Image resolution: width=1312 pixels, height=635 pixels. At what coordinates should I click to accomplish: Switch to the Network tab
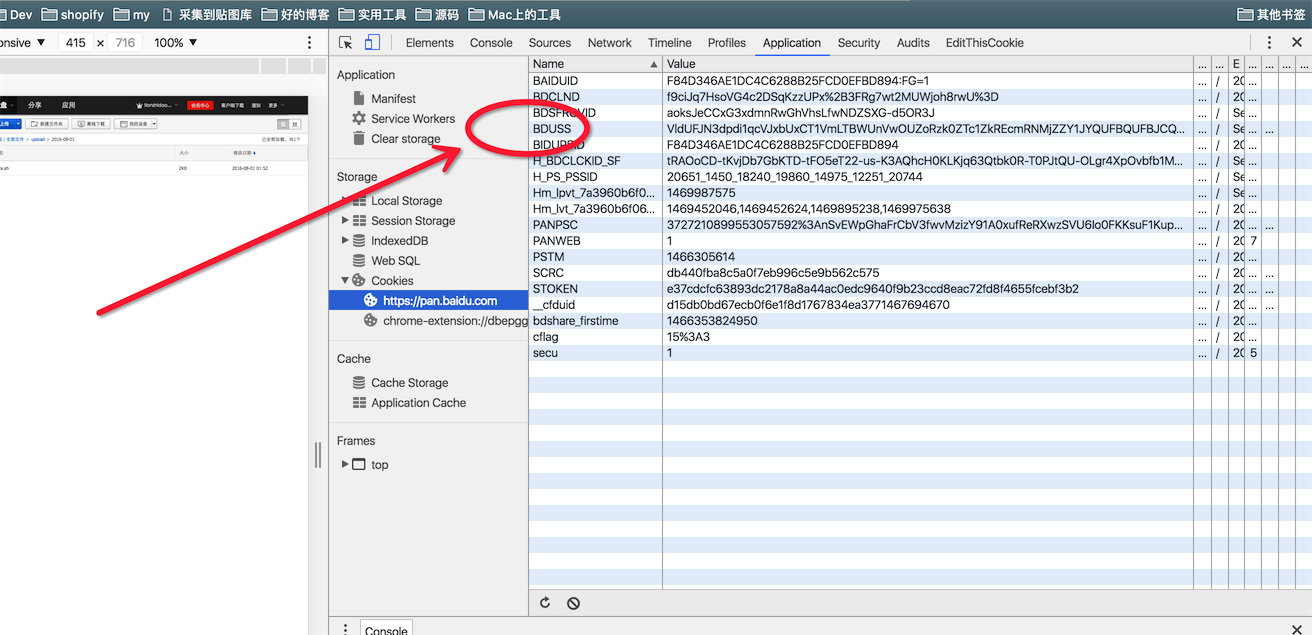pos(610,43)
